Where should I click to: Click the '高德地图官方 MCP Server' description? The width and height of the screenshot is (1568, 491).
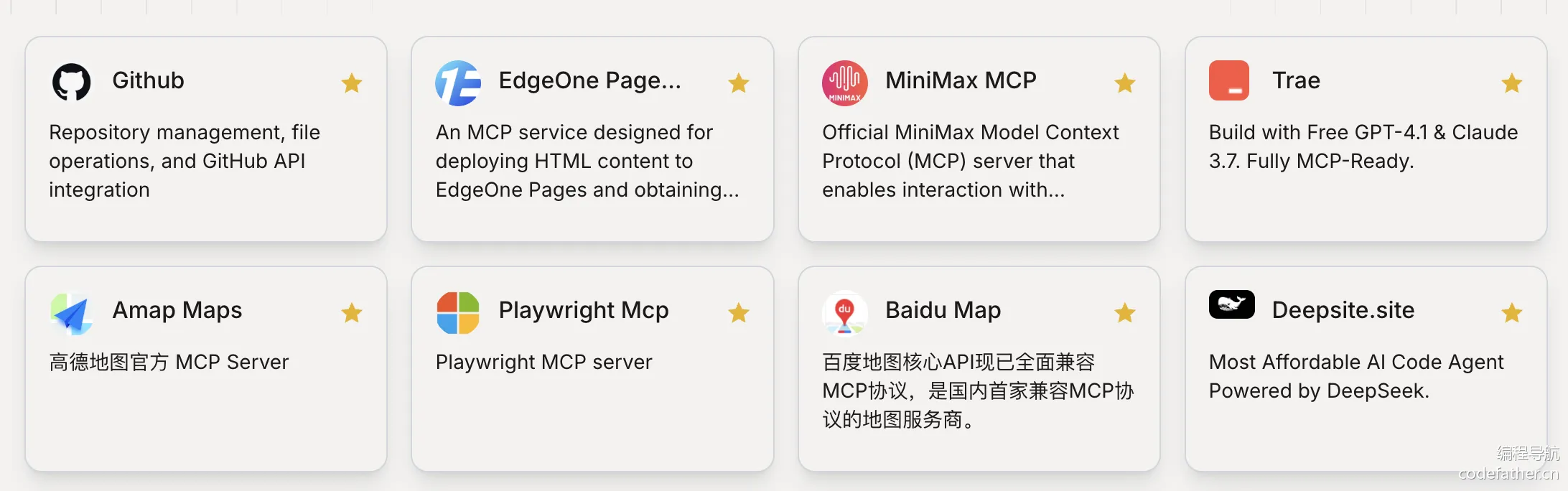pos(169,363)
